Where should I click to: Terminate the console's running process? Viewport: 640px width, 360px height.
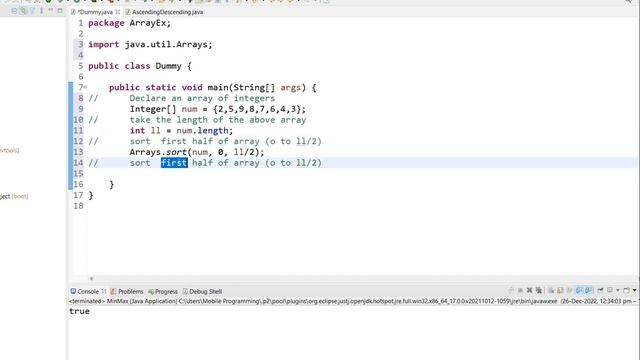pos(520,290)
